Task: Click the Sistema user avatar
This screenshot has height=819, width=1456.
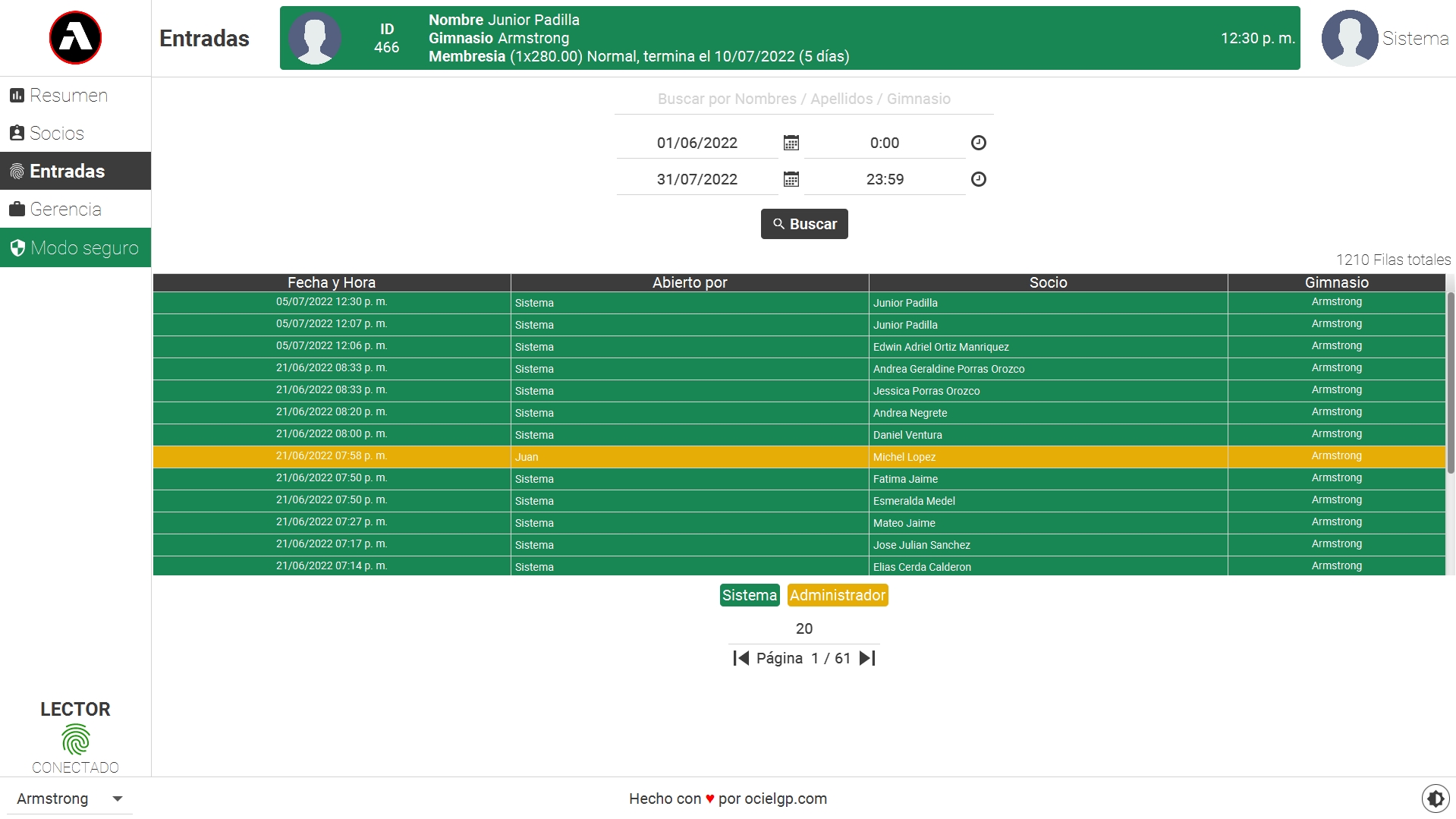Action: point(1349,38)
